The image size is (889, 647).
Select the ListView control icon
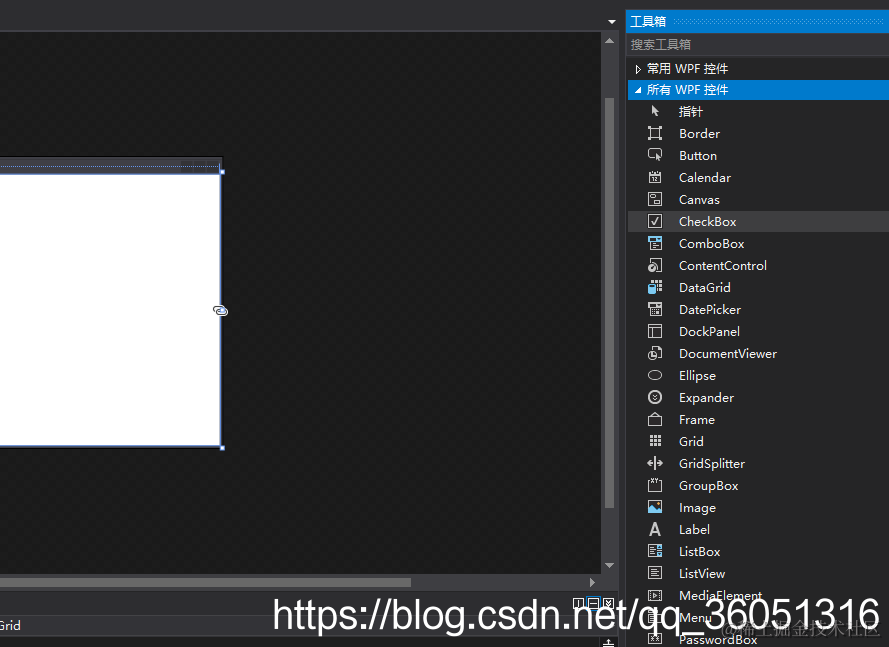[x=655, y=573]
